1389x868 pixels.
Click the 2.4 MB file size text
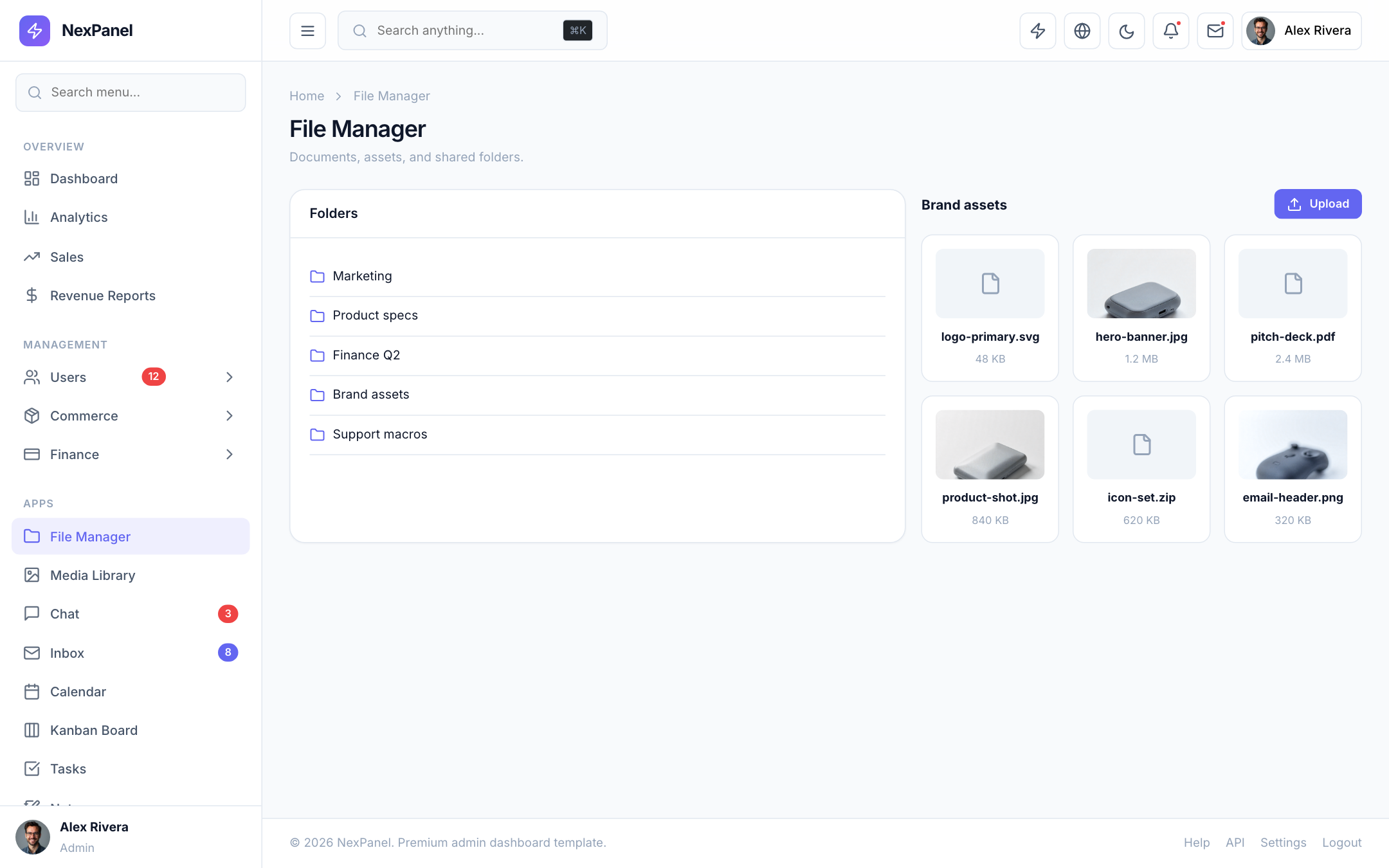tap(1293, 359)
